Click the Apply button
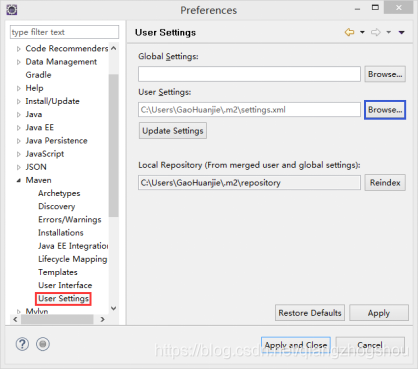The image size is (418, 369). (x=379, y=313)
